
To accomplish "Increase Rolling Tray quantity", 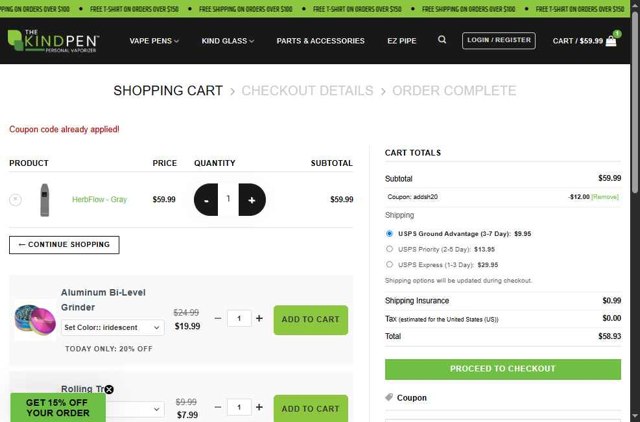I will [259, 407].
